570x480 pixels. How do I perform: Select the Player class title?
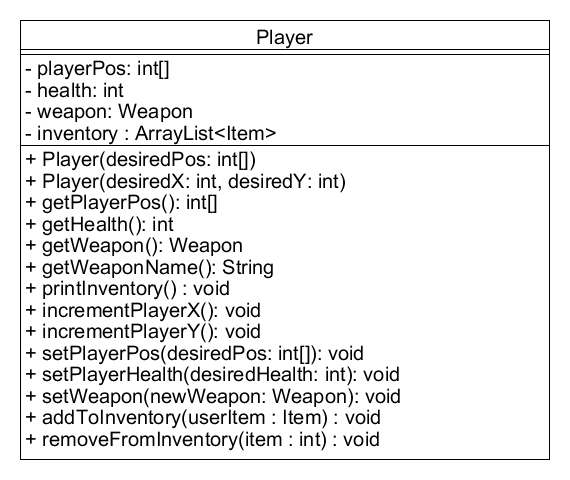(284, 37)
